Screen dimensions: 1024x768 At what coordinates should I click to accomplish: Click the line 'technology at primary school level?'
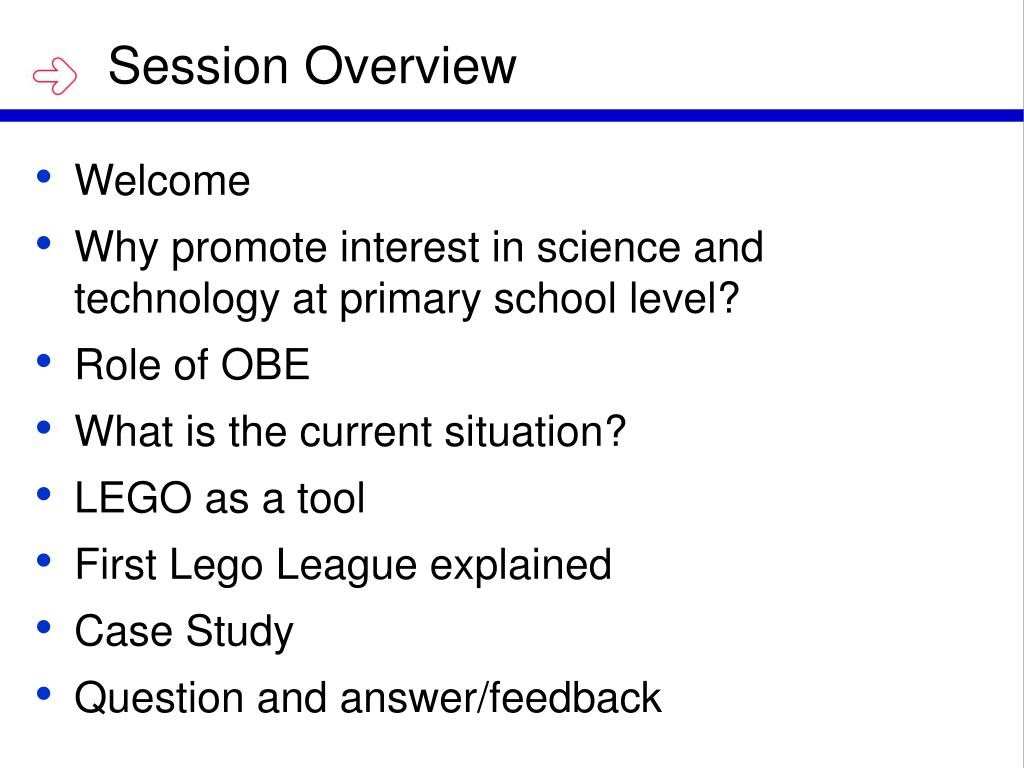coord(406,300)
